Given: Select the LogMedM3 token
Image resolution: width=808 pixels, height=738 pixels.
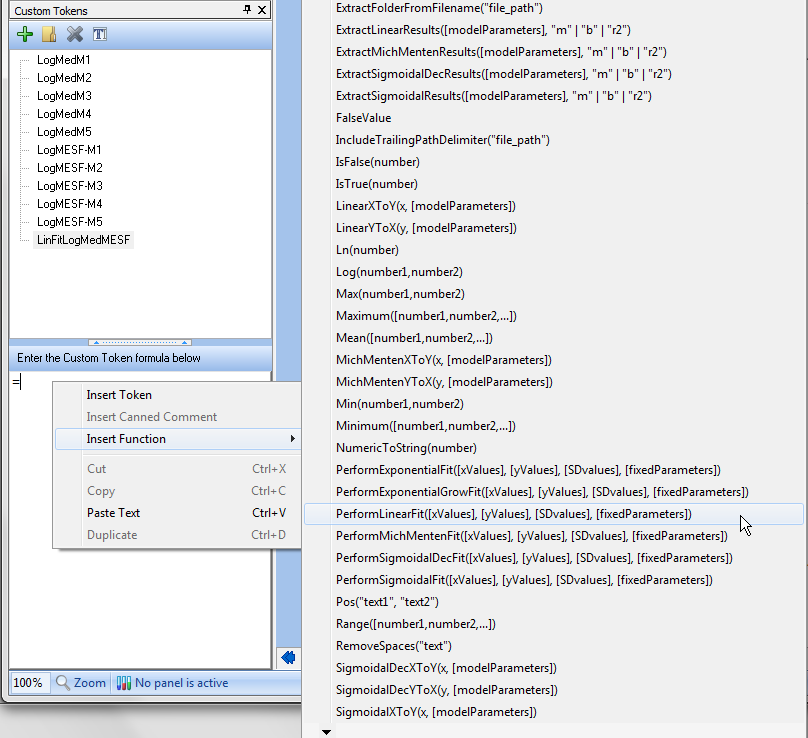Looking at the screenshot, I should [64, 96].
